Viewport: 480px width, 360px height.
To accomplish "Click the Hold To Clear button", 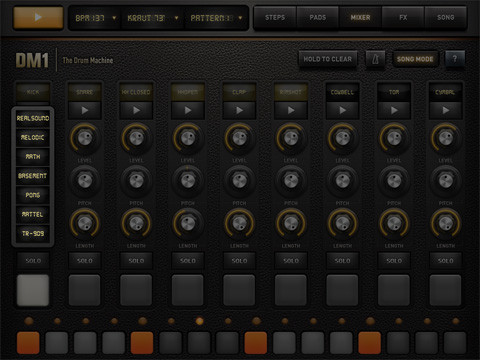I will [328, 59].
